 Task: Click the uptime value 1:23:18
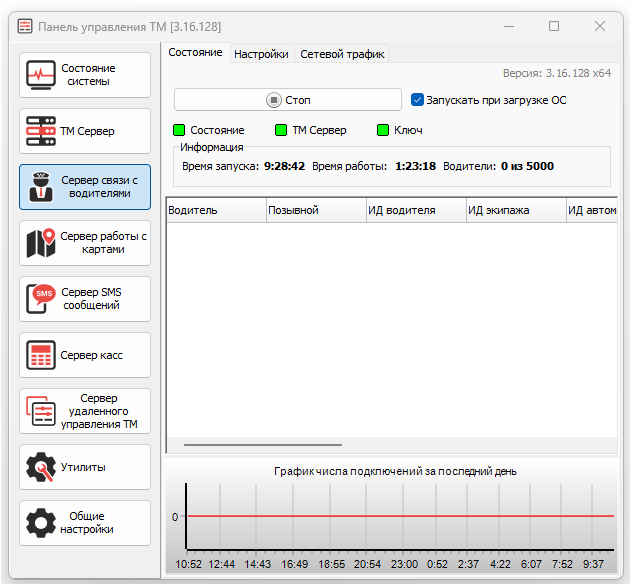click(415, 166)
